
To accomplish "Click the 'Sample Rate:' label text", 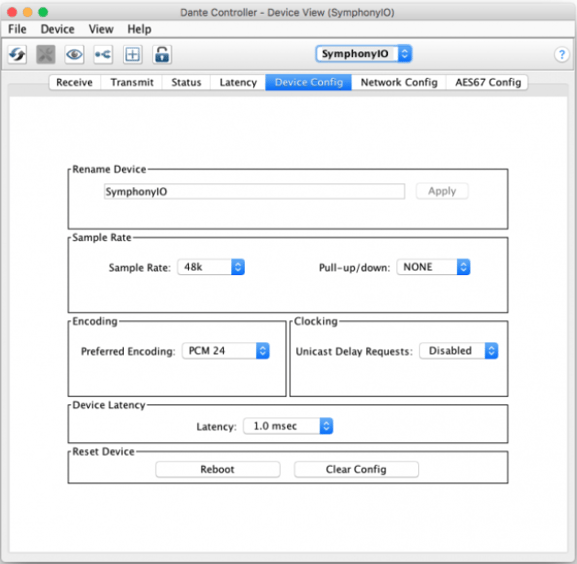I will point(140,267).
